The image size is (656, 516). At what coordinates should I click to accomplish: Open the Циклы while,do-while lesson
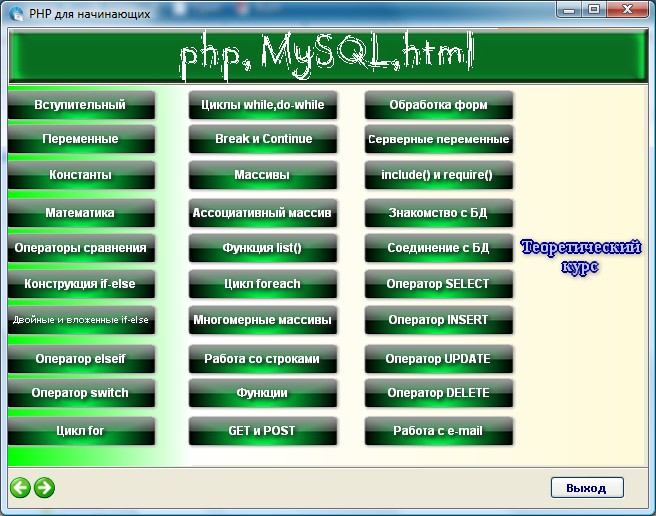tap(262, 105)
